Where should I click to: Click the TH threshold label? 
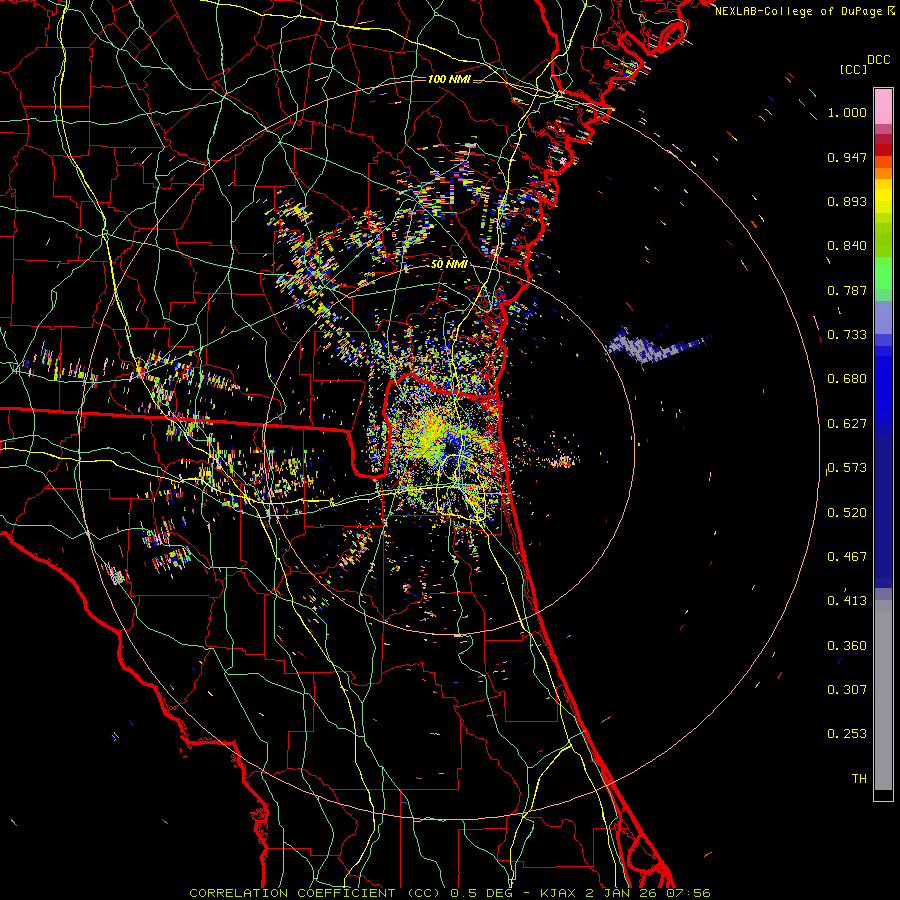tap(859, 779)
